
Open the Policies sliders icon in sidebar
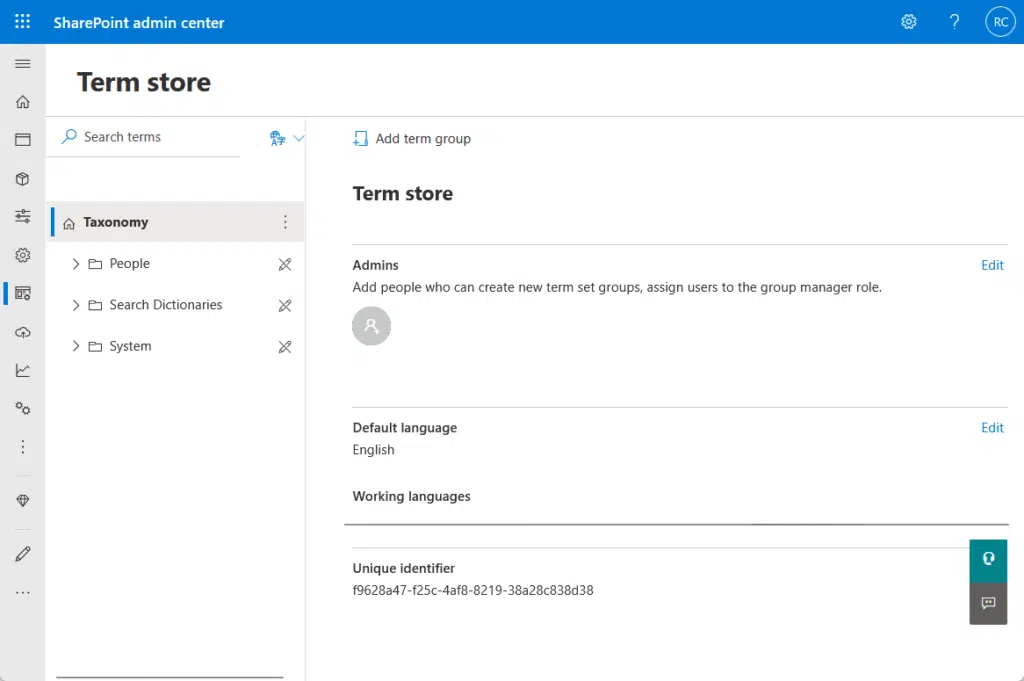[23, 217]
